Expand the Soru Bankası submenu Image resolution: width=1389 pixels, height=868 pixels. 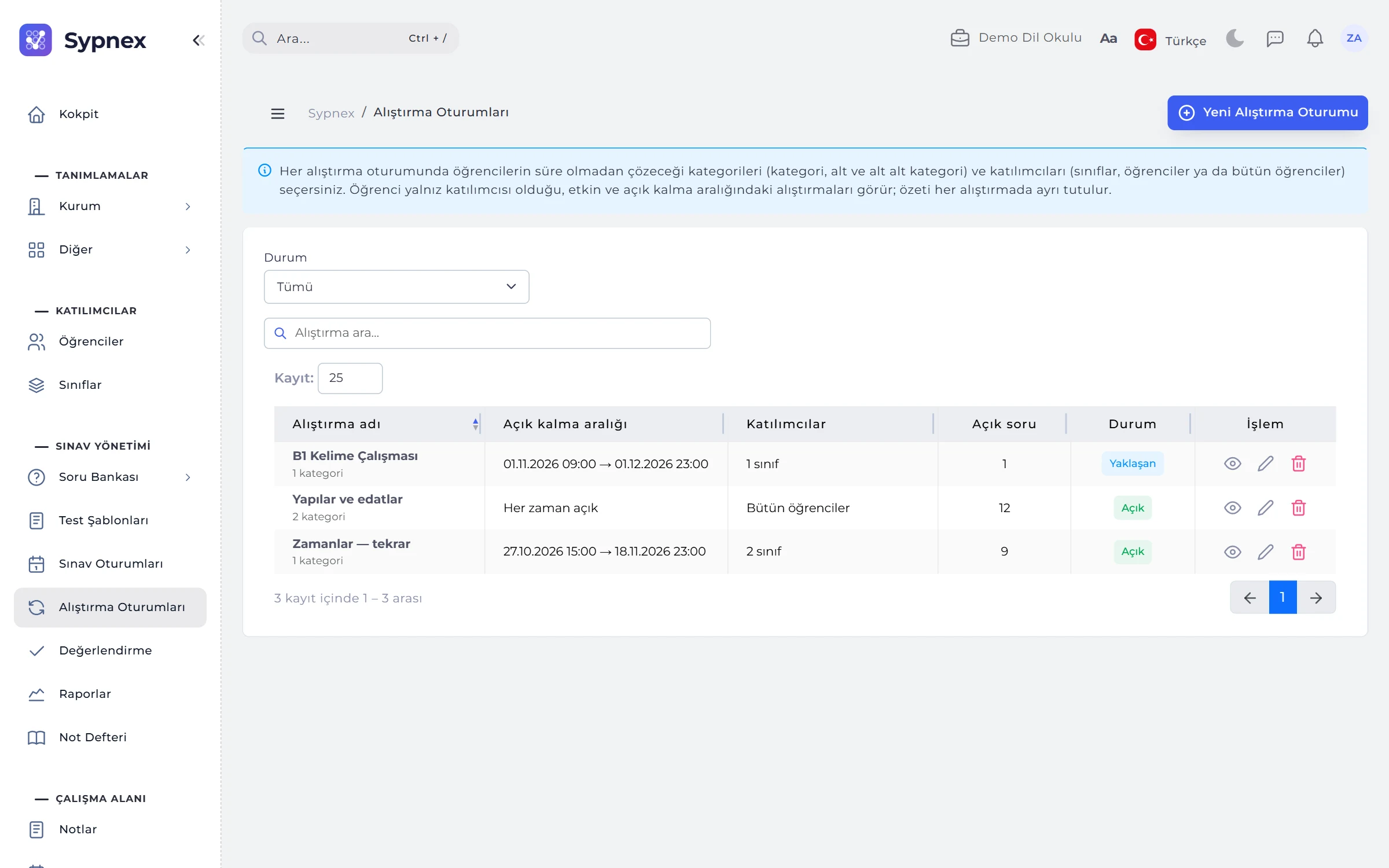[x=110, y=477]
